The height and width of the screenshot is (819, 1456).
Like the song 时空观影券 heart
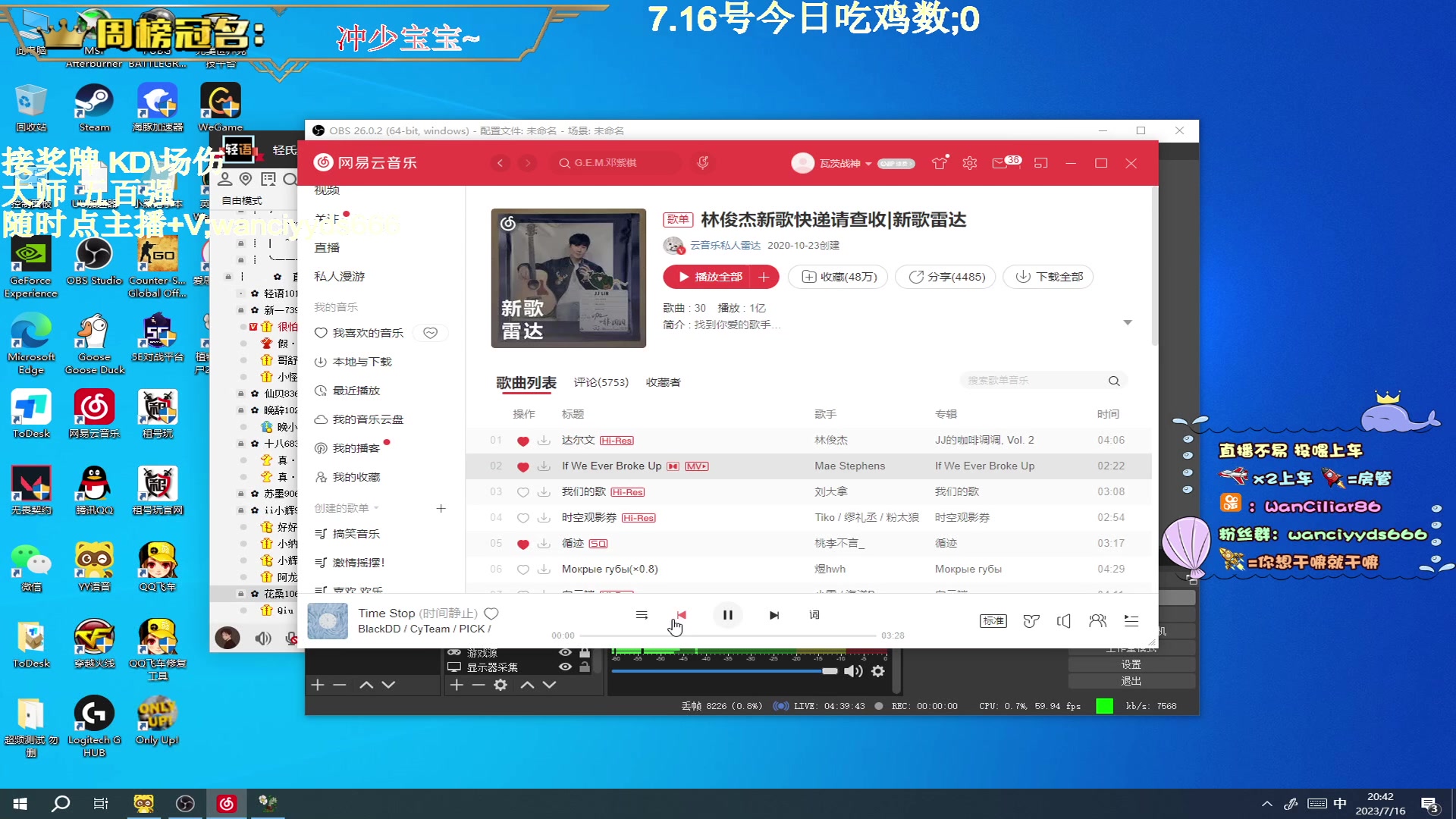[x=522, y=518]
